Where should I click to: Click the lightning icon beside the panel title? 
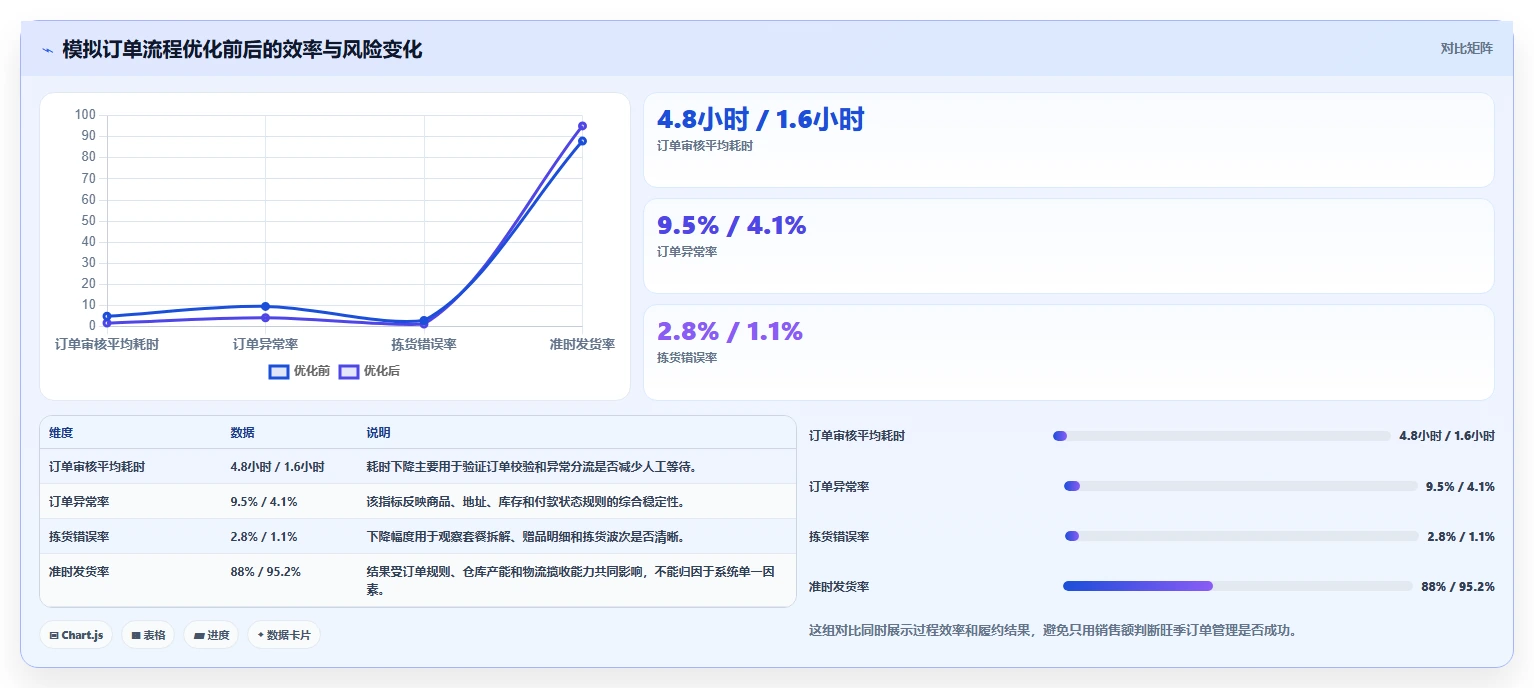coord(47,50)
